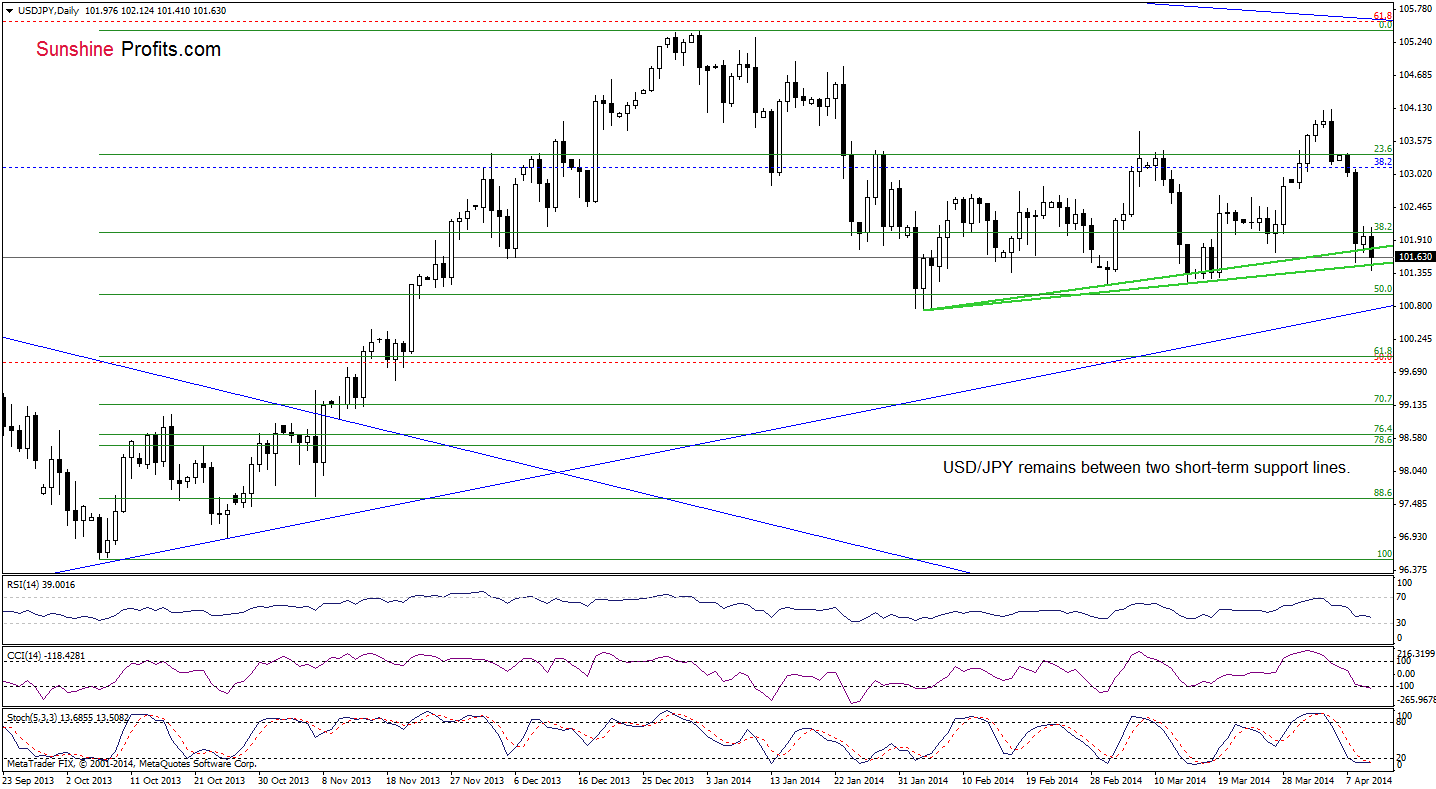
Task: Click the 100.800 price axis label
Action: 1416,306
